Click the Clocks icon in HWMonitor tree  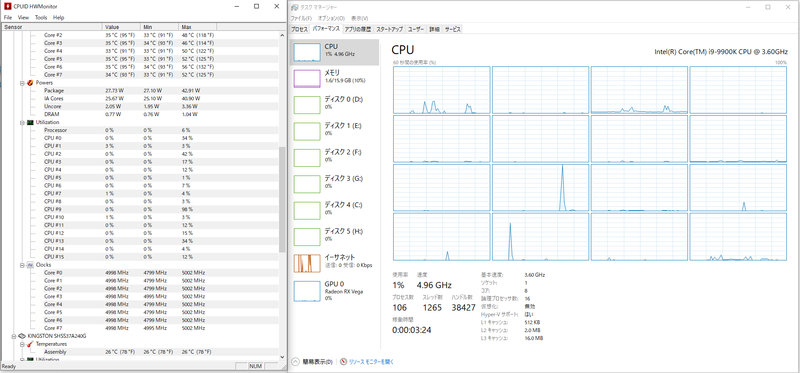30,265
